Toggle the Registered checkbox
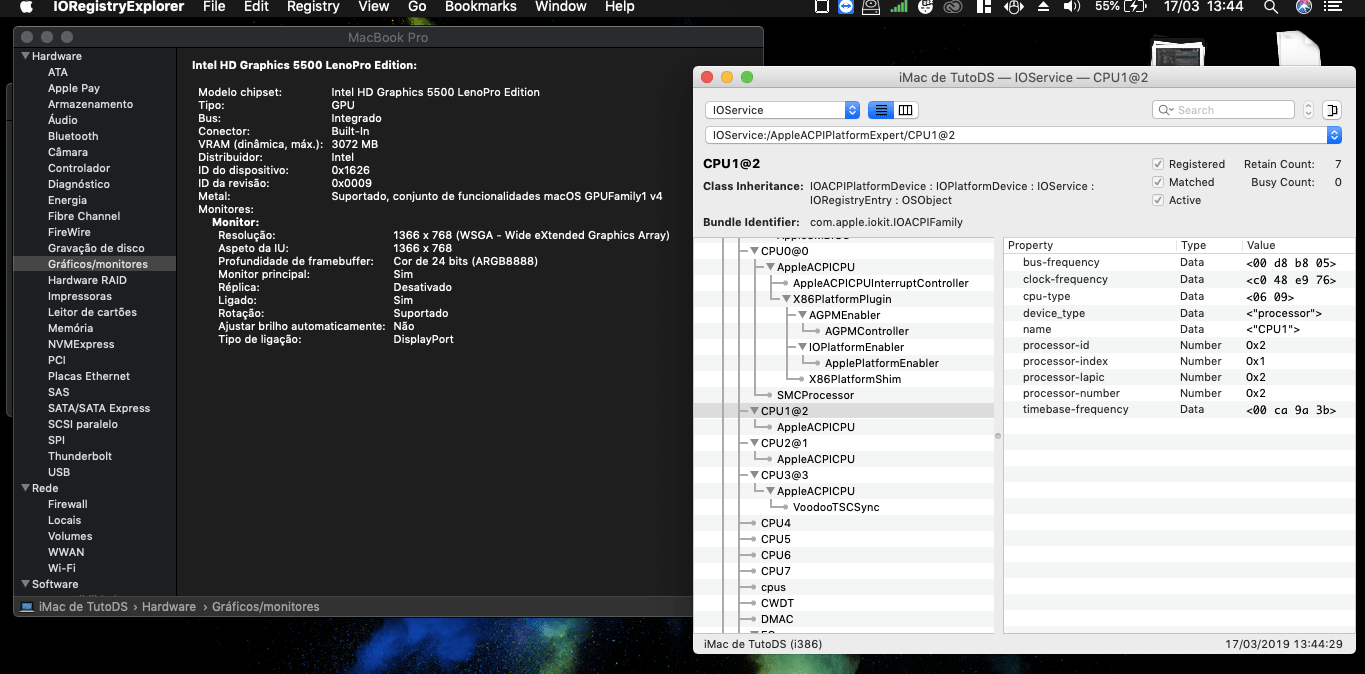 [1158, 164]
